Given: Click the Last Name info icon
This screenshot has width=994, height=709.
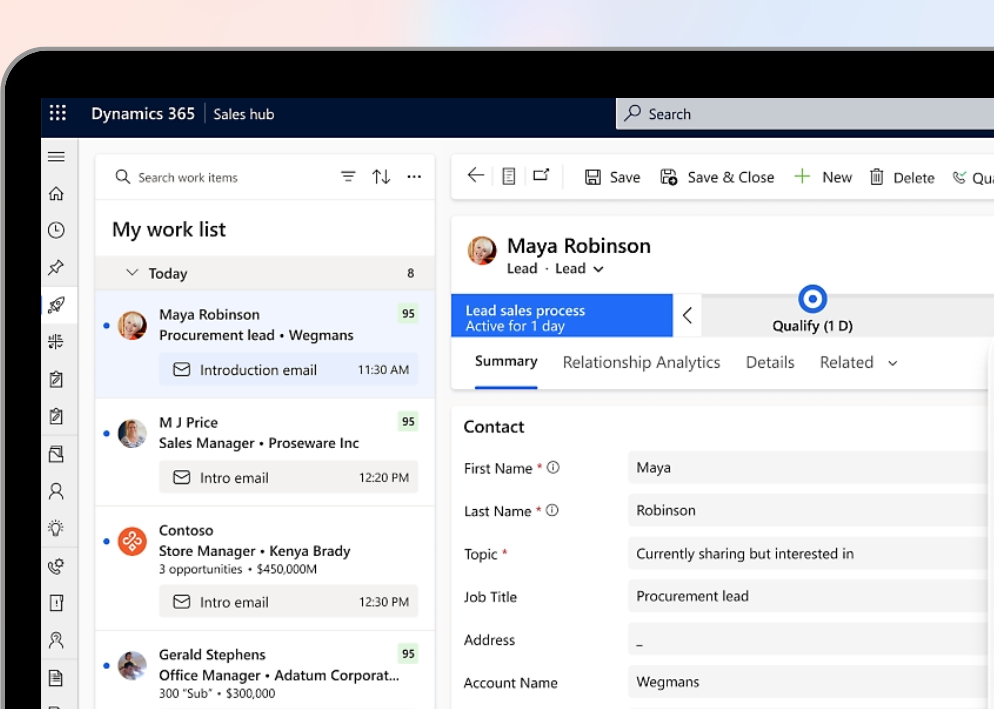Looking at the screenshot, I should tap(552, 511).
